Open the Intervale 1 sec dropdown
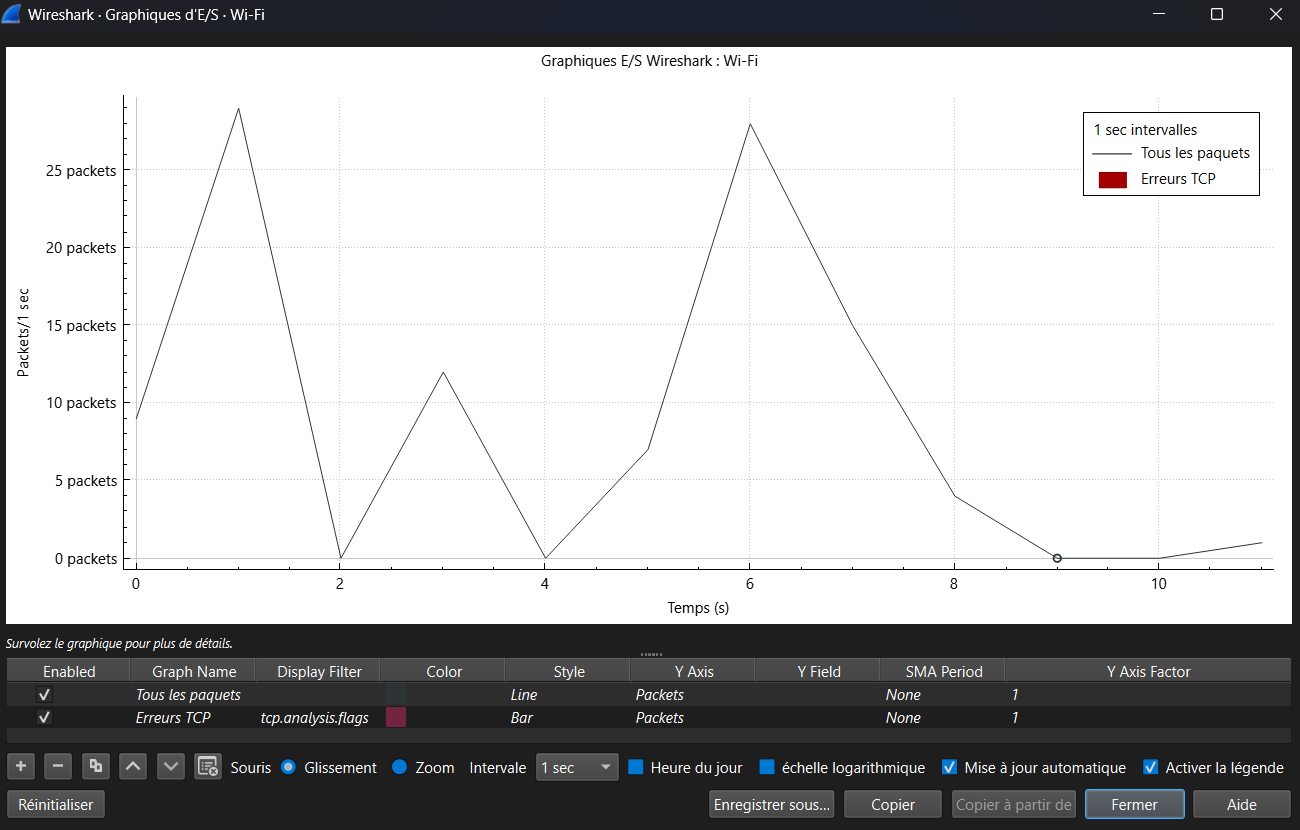The height and width of the screenshot is (830, 1300). (x=578, y=768)
